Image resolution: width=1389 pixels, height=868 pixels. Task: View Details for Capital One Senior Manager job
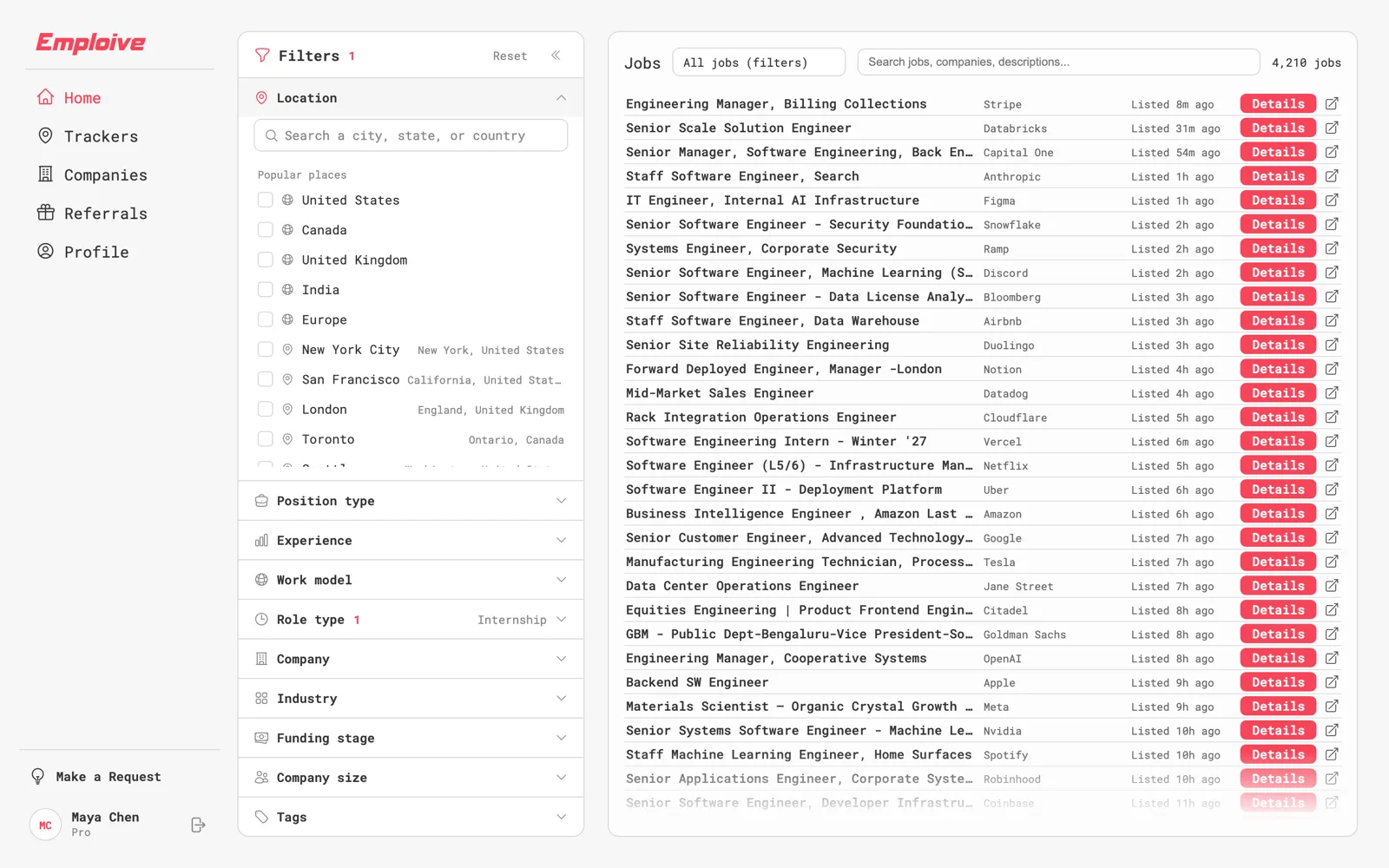1278,152
